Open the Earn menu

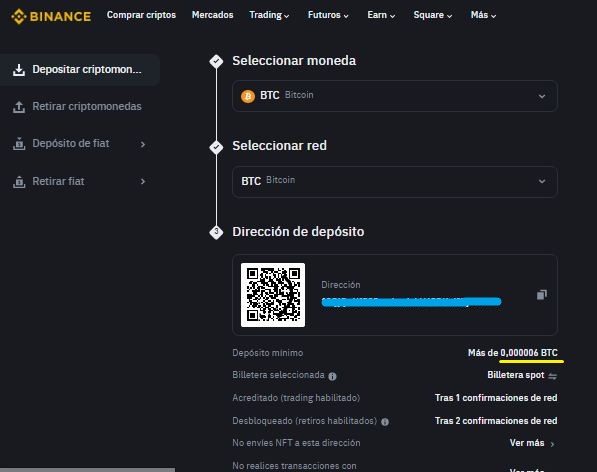pos(381,15)
